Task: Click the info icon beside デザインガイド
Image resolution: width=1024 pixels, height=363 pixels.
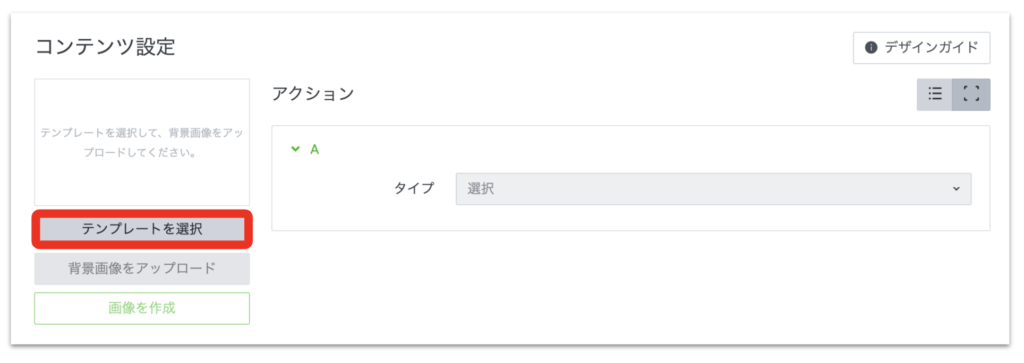Action: [871, 48]
